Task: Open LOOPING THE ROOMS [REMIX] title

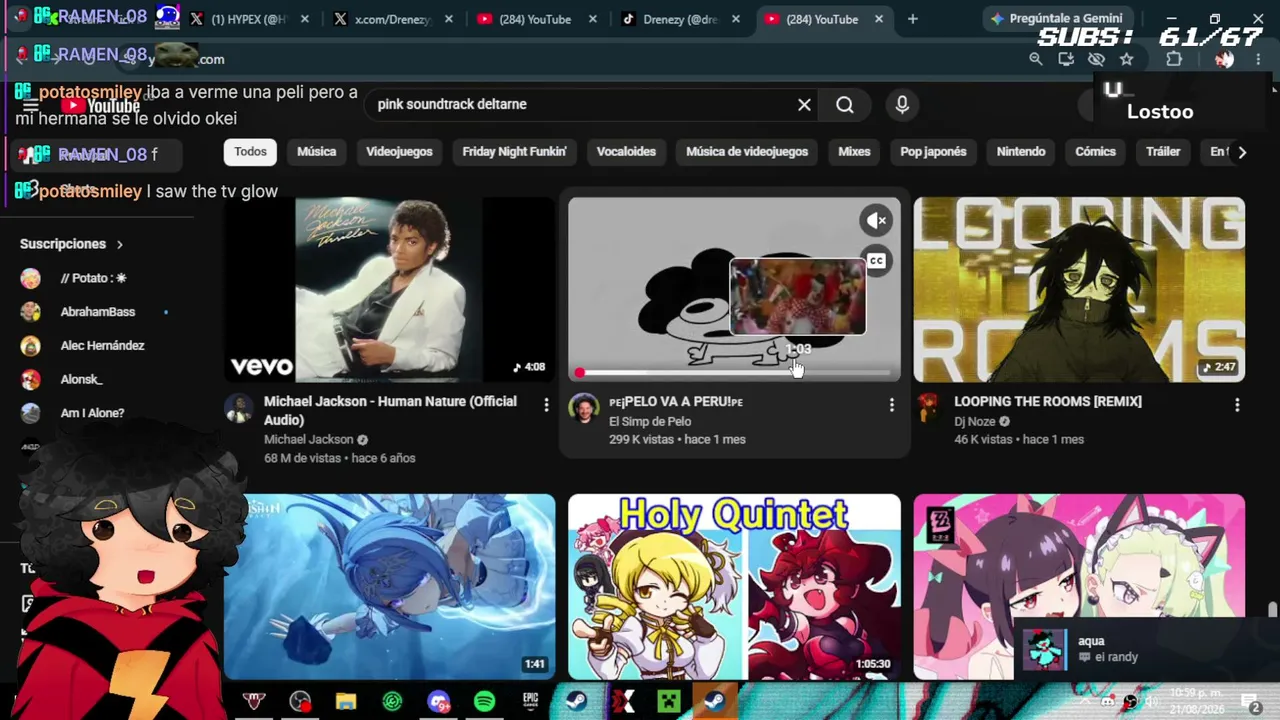Action: click(x=1048, y=402)
